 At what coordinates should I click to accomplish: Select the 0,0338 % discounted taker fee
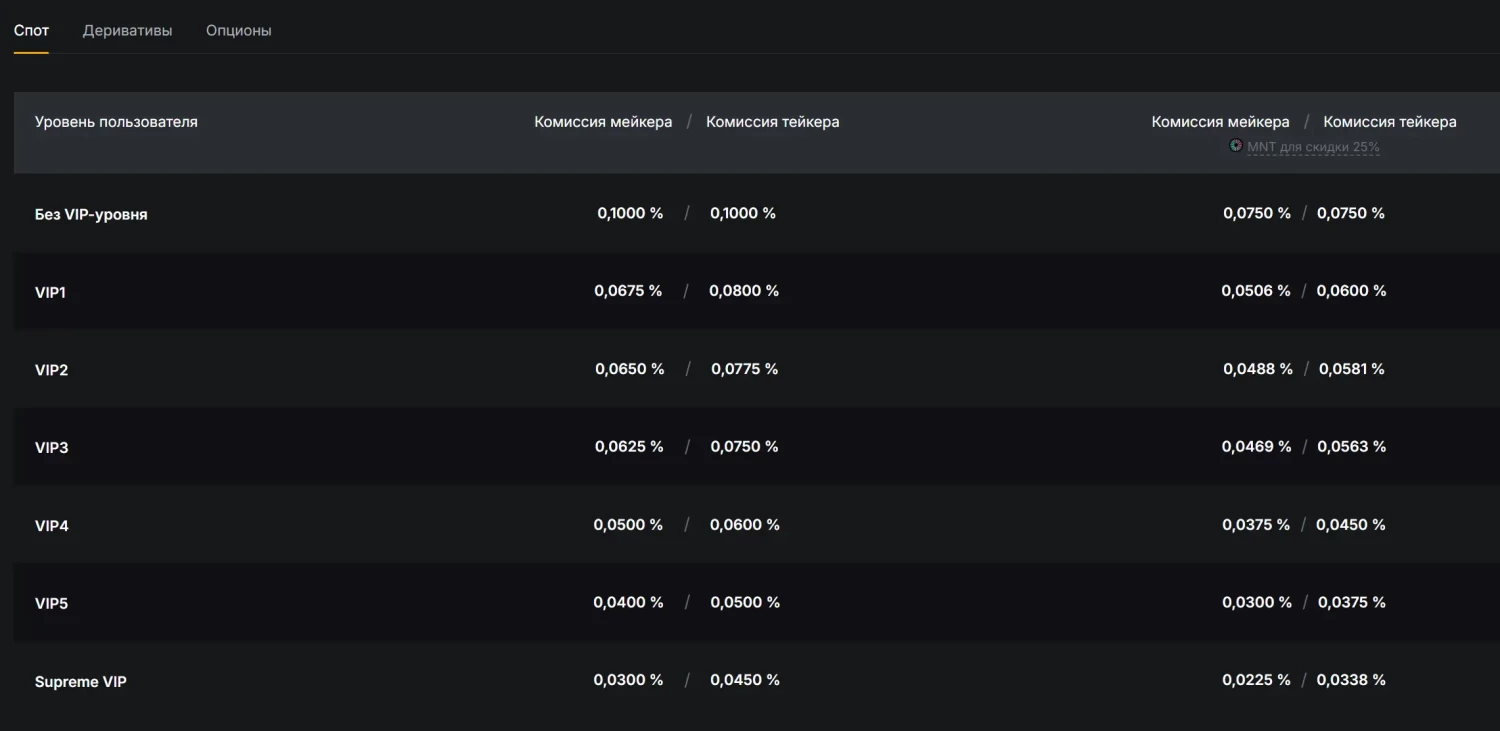tap(1350, 680)
